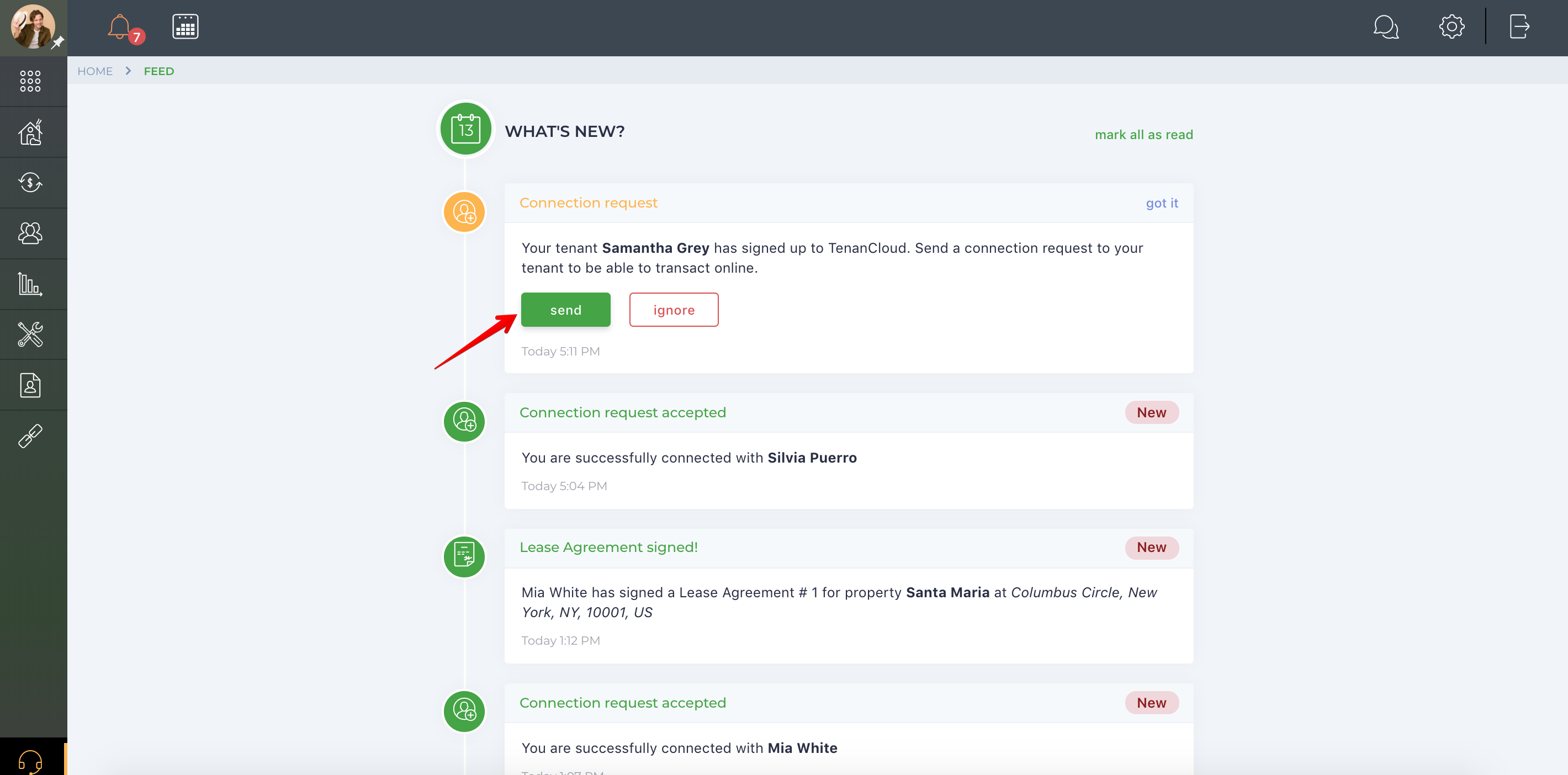Open the maintenance tools icon in sidebar
This screenshot has width=1568, height=775.
[x=30, y=334]
